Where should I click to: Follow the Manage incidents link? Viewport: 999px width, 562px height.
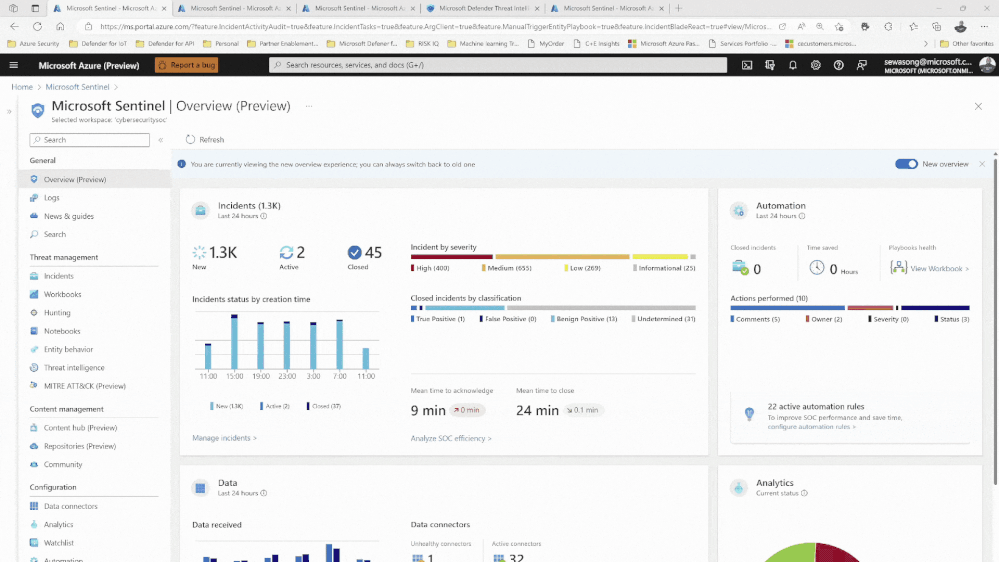click(x=224, y=438)
